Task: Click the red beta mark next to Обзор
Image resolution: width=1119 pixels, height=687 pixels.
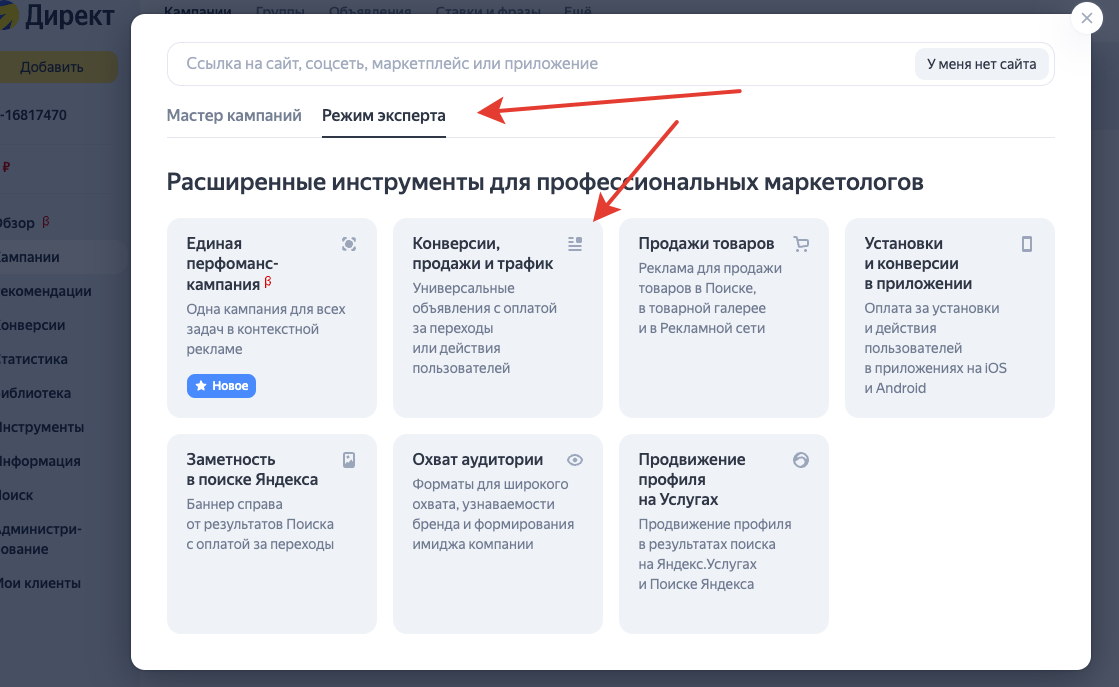Action: [46, 221]
